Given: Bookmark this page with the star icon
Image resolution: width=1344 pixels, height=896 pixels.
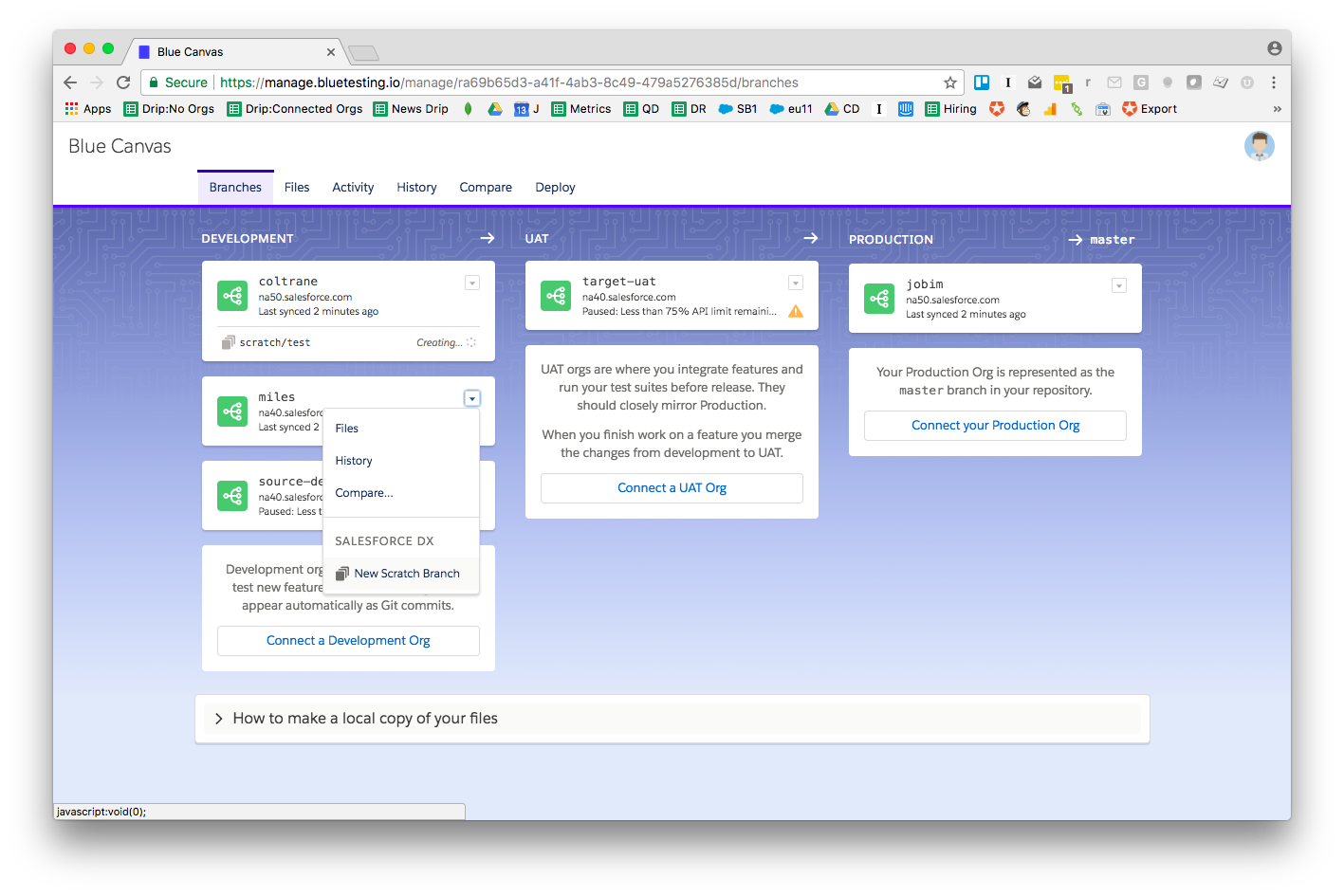Looking at the screenshot, I should [x=949, y=82].
